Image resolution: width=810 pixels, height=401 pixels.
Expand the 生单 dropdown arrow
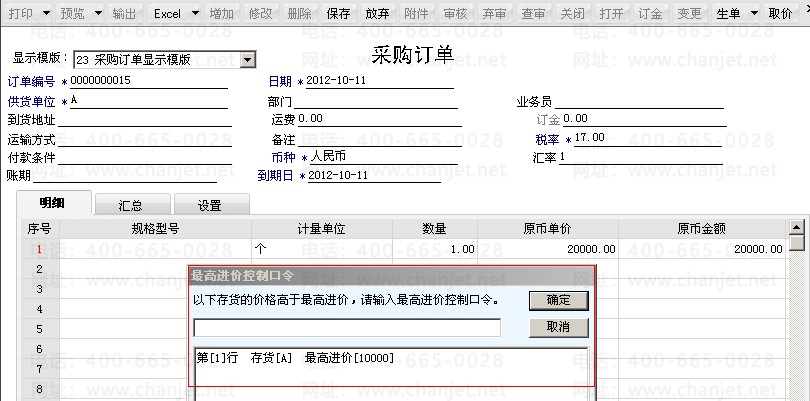pos(754,13)
